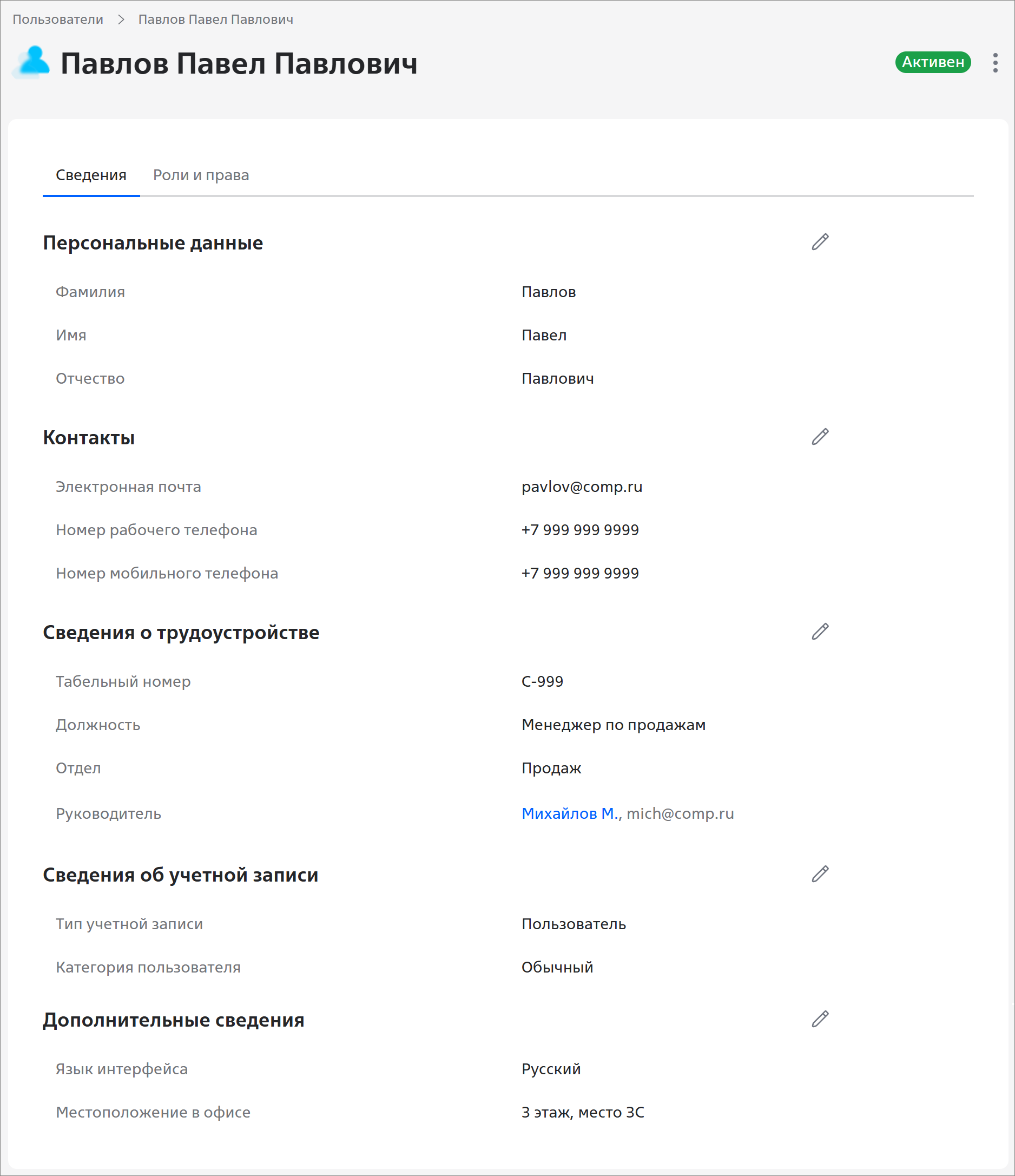Click the Менеджер по продажам position value
Screen dimensions: 1015x1176
[614, 725]
